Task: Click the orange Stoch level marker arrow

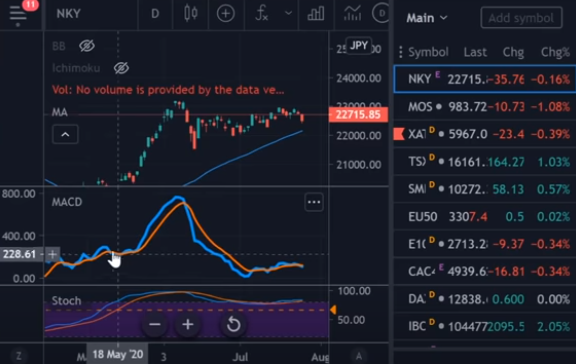Action: coord(333,310)
